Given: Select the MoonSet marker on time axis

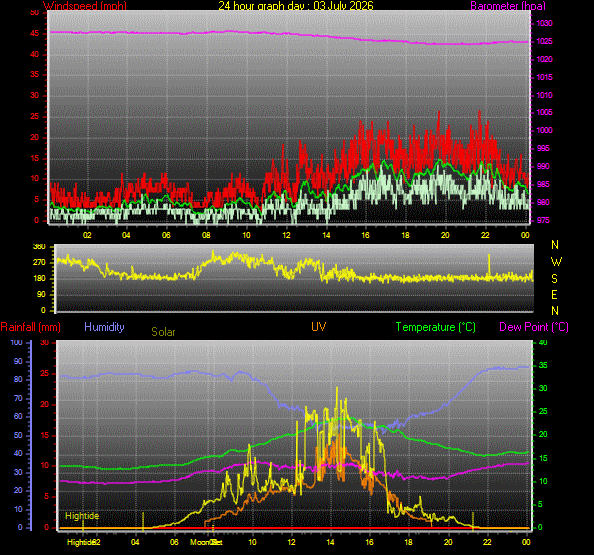Looking at the screenshot, I should 206,542.
